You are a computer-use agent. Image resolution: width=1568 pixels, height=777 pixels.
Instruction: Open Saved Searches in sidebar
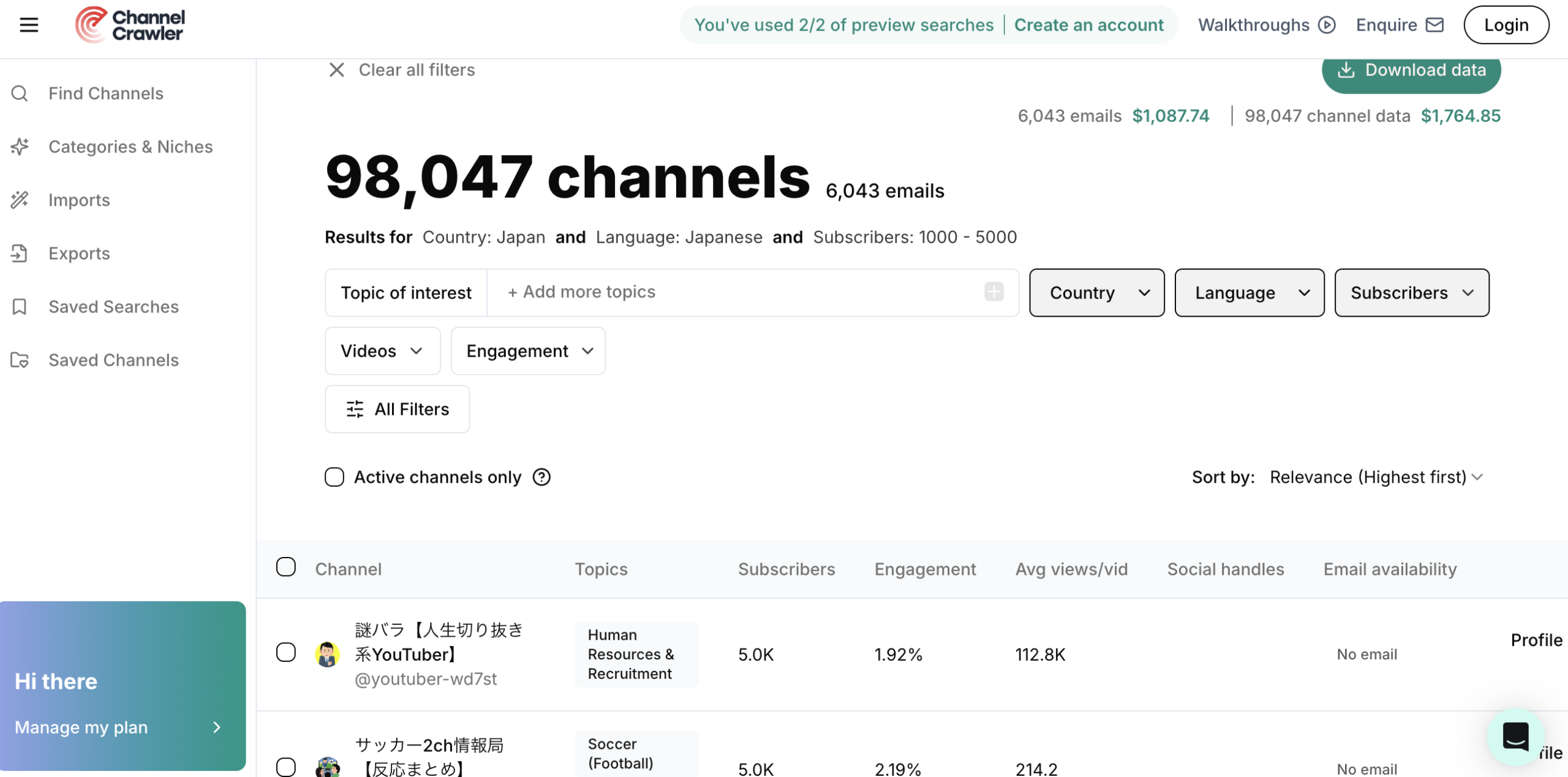(113, 306)
